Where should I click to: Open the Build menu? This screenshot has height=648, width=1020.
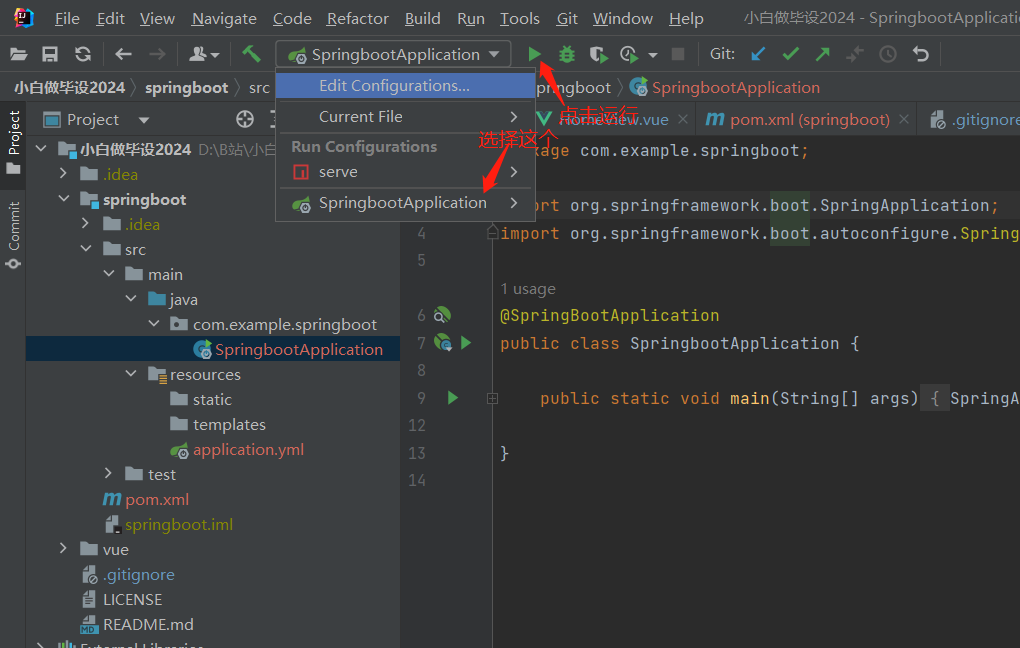[422, 19]
